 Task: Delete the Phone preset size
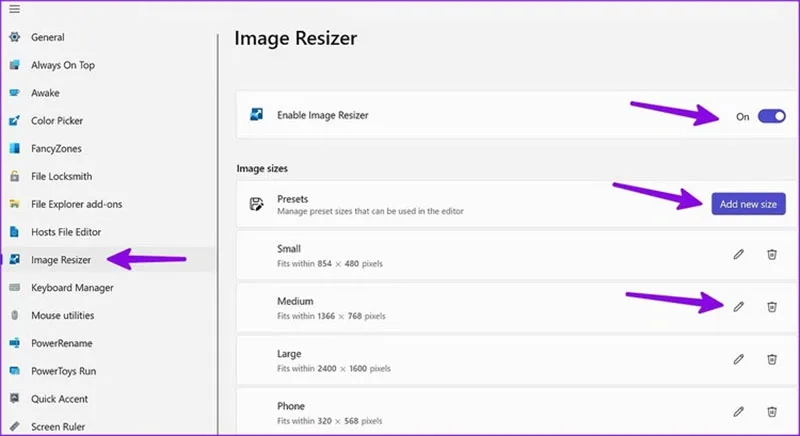tap(772, 412)
